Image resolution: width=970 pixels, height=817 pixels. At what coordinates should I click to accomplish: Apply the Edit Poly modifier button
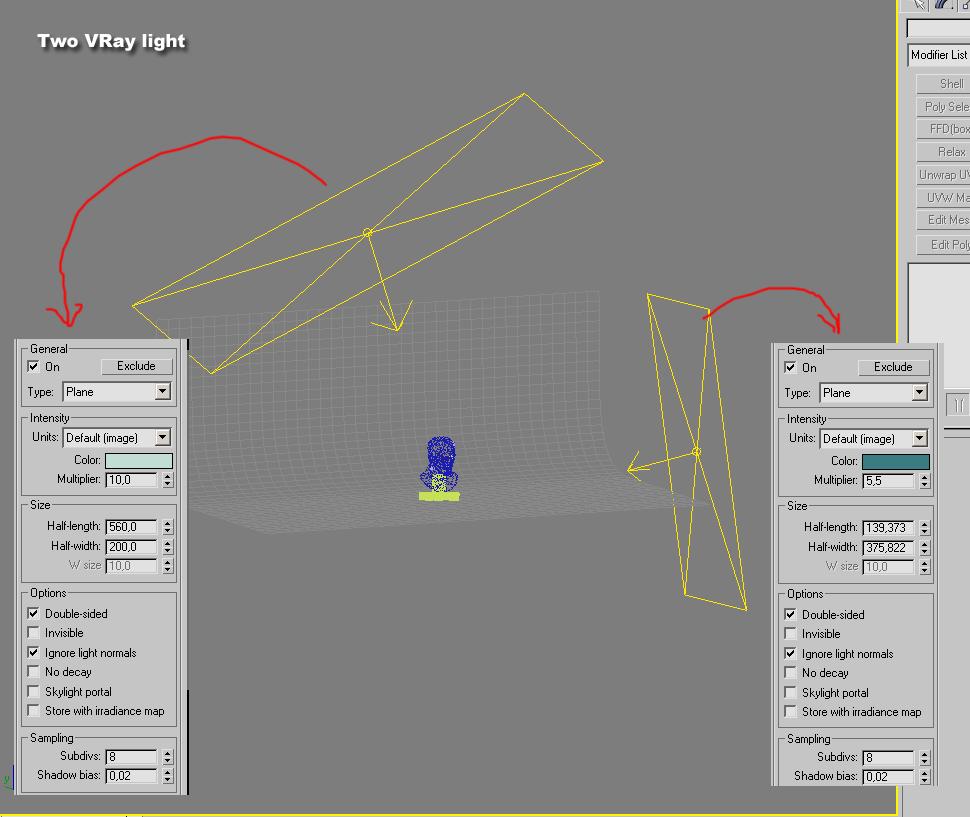[943, 245]
